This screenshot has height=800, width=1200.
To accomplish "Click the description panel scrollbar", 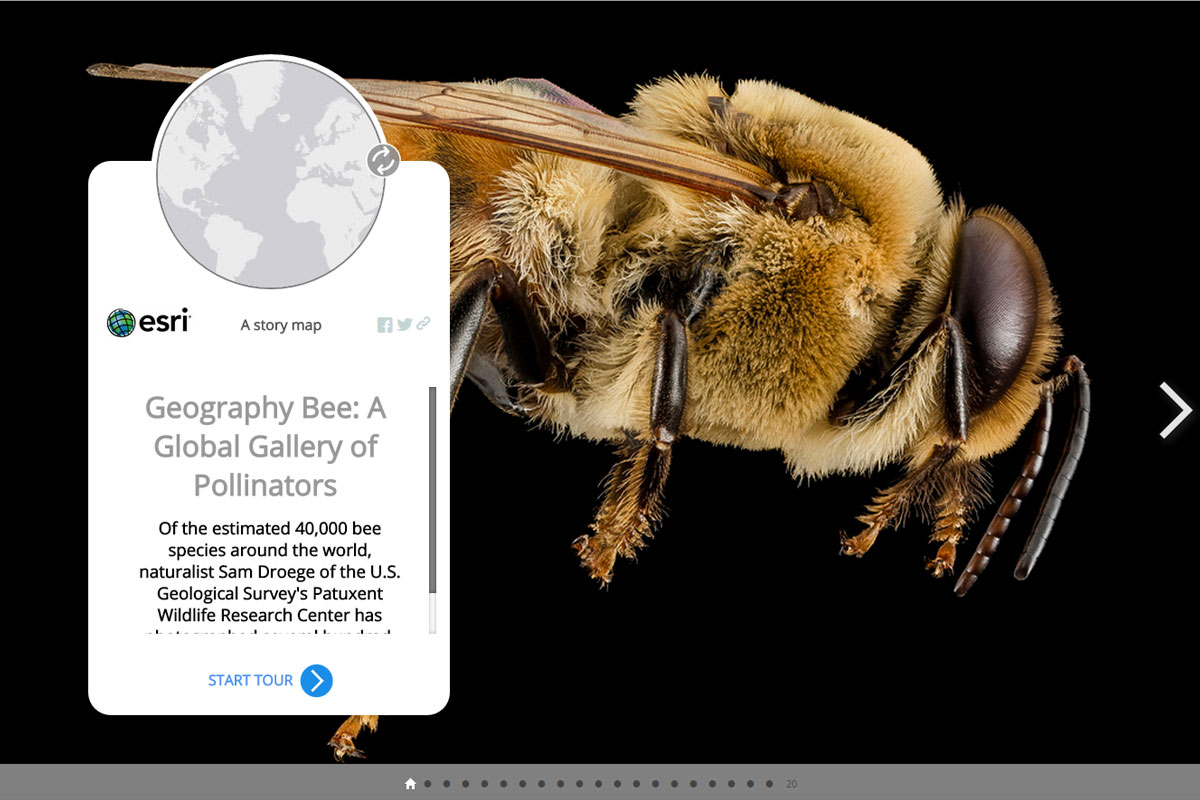I will point(433,490).
